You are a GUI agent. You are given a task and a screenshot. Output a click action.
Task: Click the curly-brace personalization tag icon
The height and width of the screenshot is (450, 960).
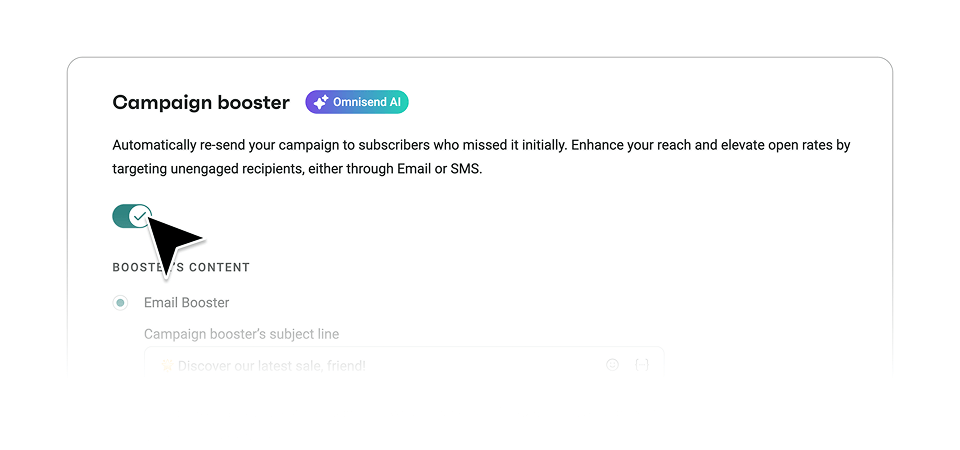click(x=642, y=365)
